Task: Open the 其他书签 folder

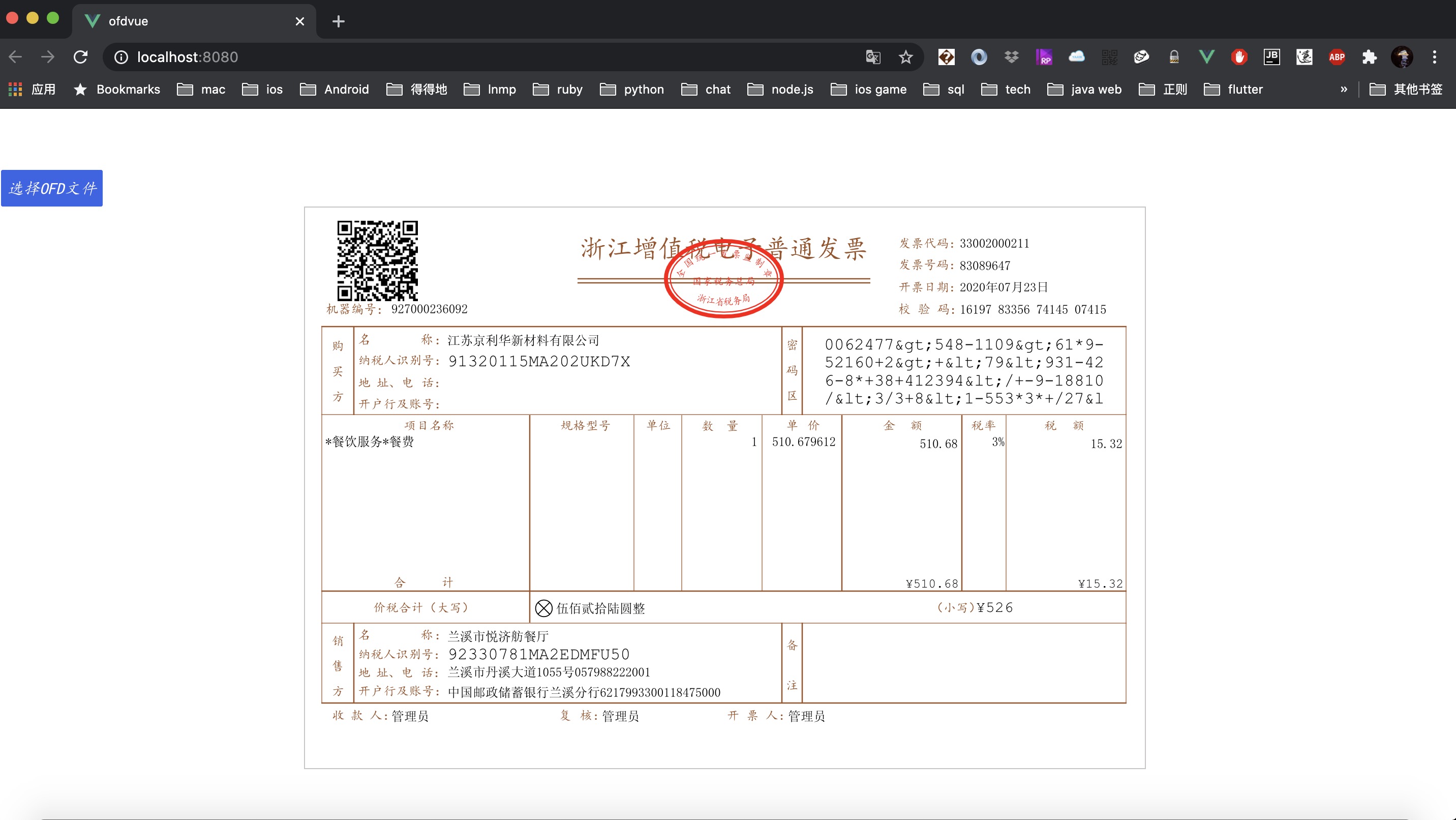Action: pyautogui.click(x=1406, y=90)
